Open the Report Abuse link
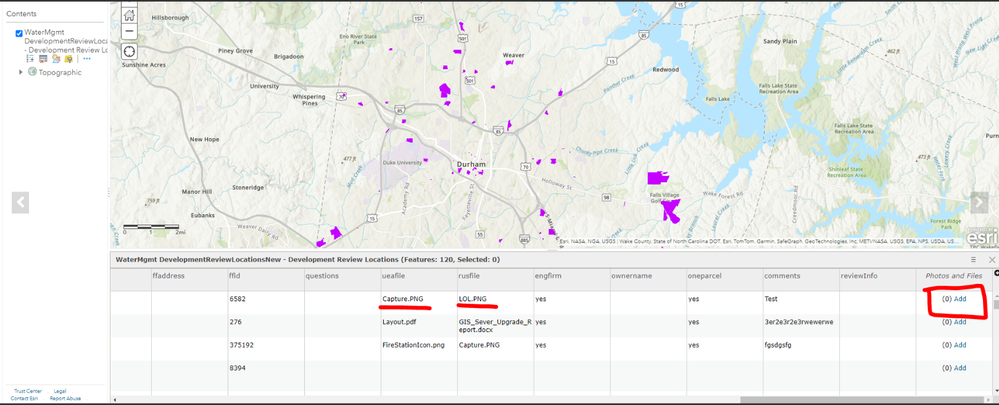This screenshot has width=999, height=405. 66,398
